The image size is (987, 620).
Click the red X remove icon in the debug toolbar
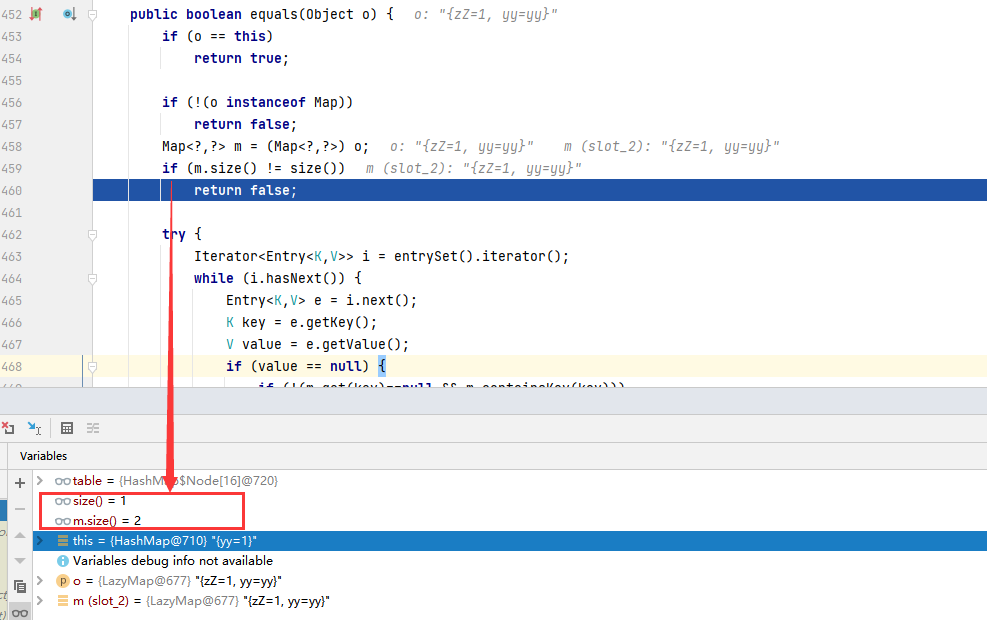[9, 426]
